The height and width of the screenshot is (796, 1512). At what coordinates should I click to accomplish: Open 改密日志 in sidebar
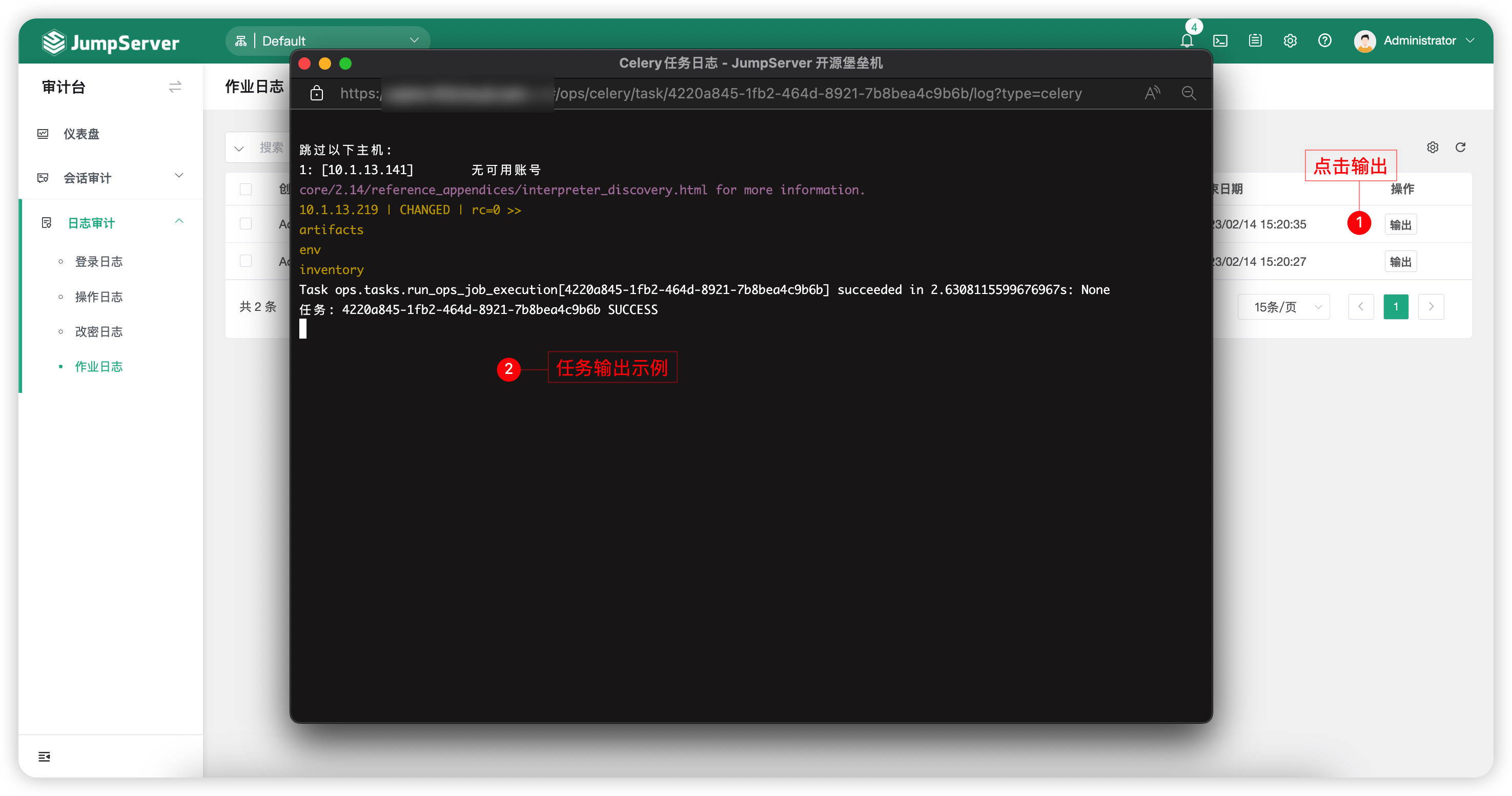[98, 331]
